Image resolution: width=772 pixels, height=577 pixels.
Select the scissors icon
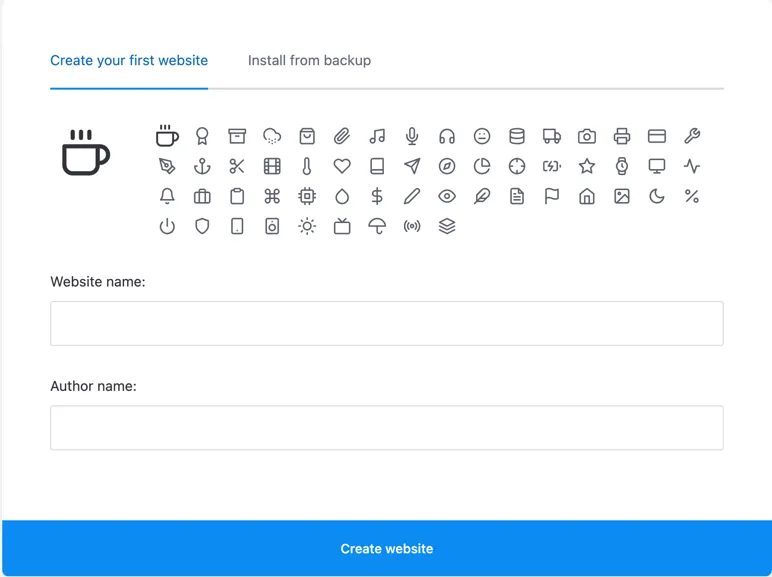(237, 166)
